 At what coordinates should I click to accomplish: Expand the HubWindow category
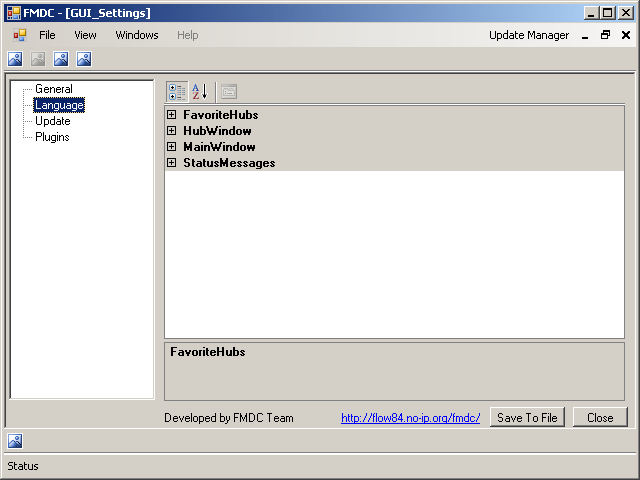[x=171, y=131]
